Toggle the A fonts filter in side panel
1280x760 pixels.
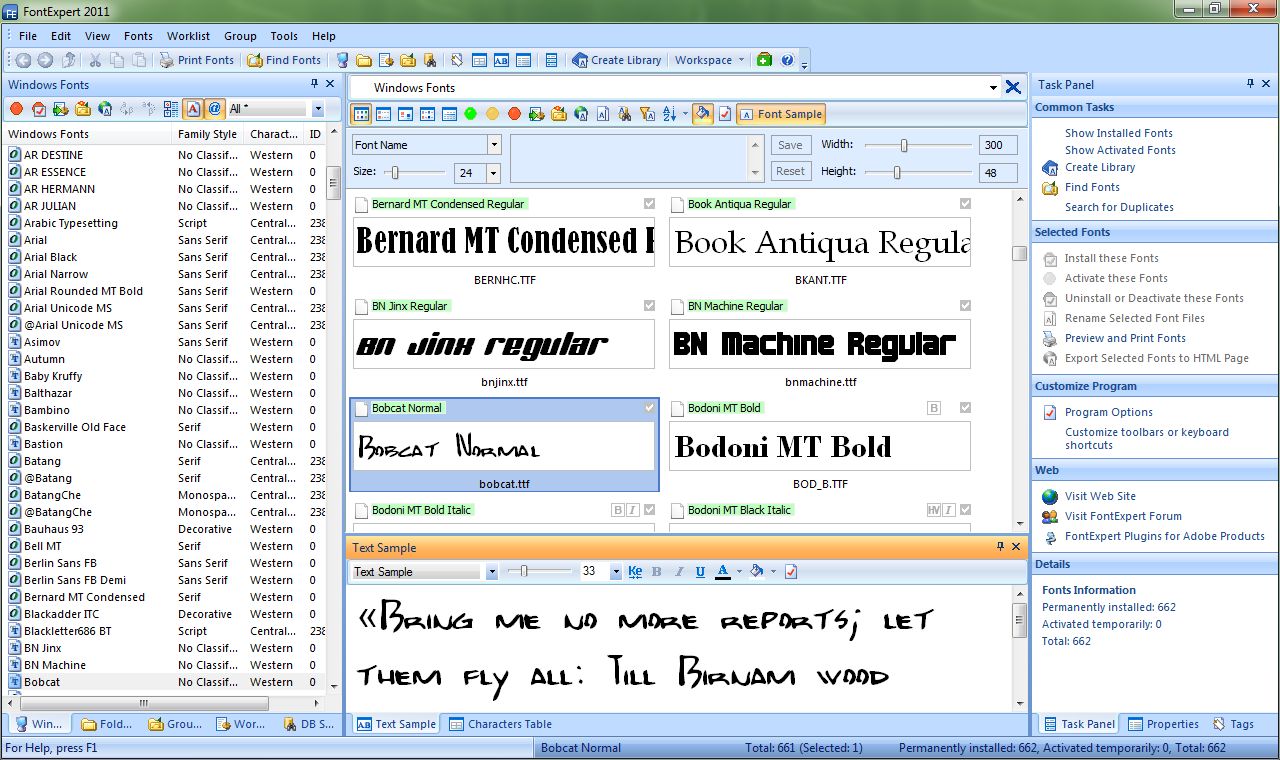point(193,109)
